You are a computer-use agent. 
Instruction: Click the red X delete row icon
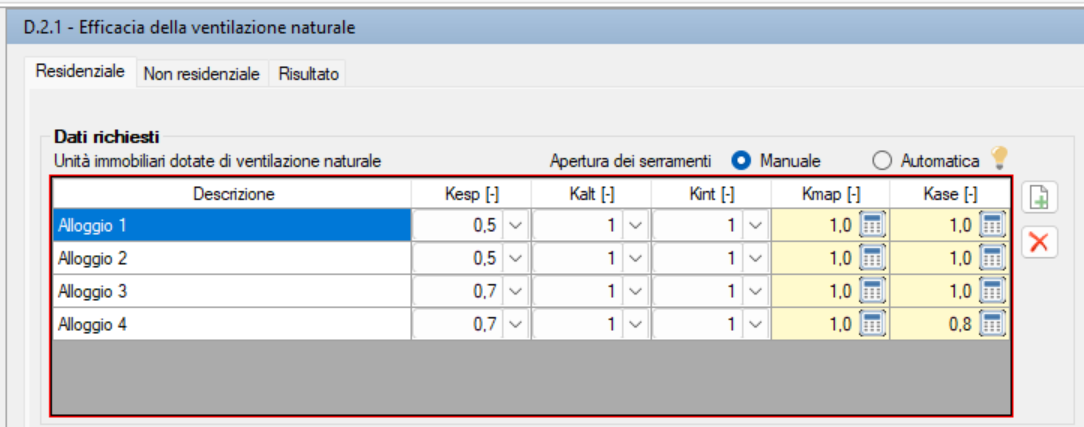coord(1039,241)
